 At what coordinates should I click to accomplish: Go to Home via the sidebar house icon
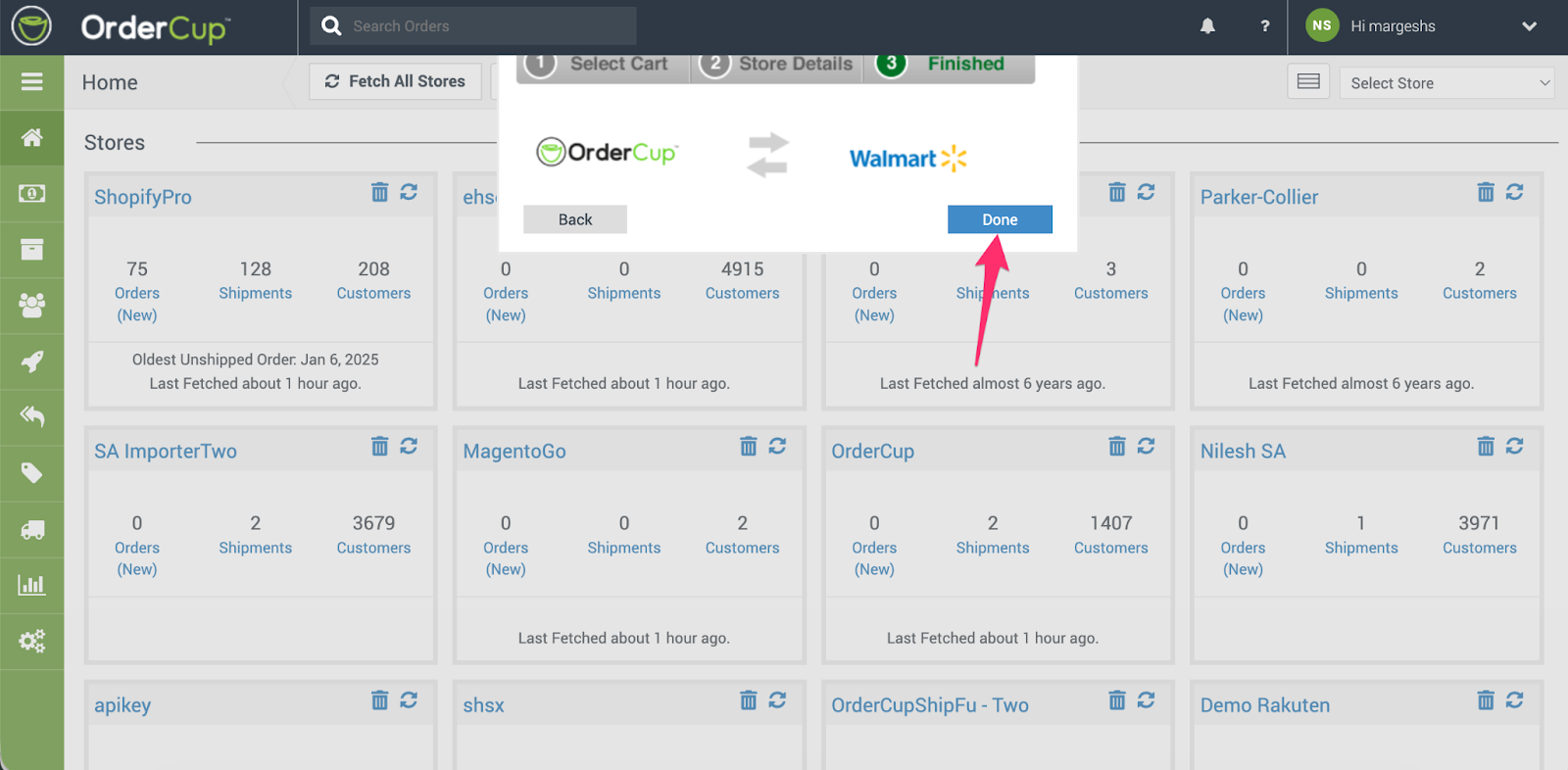pos(31,137)
